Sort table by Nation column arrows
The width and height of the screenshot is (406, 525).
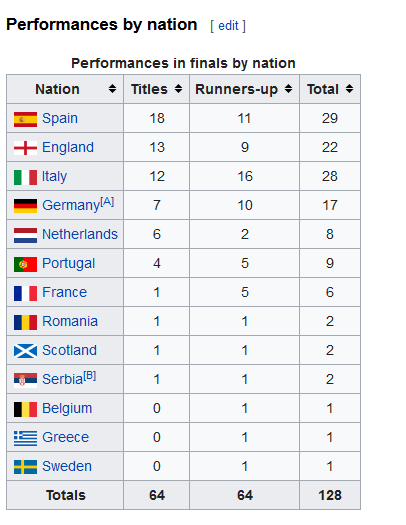point(112,89)
